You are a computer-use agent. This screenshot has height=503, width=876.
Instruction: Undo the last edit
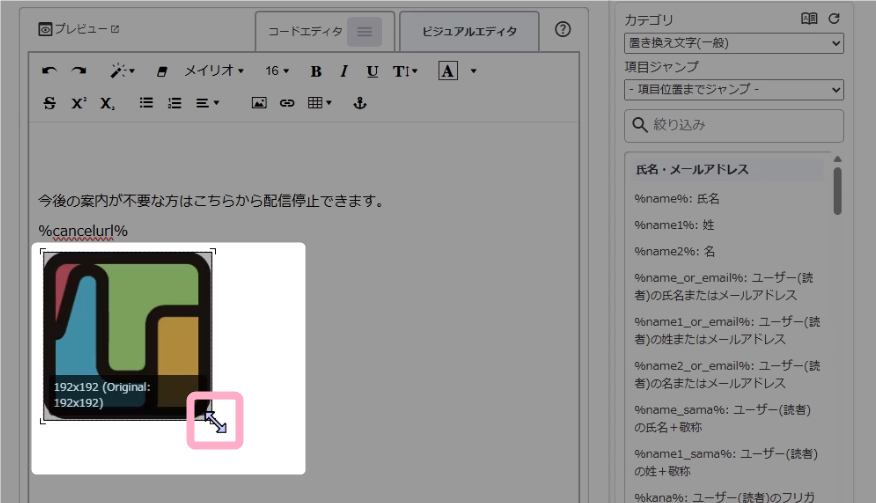(x=49, y=71)
